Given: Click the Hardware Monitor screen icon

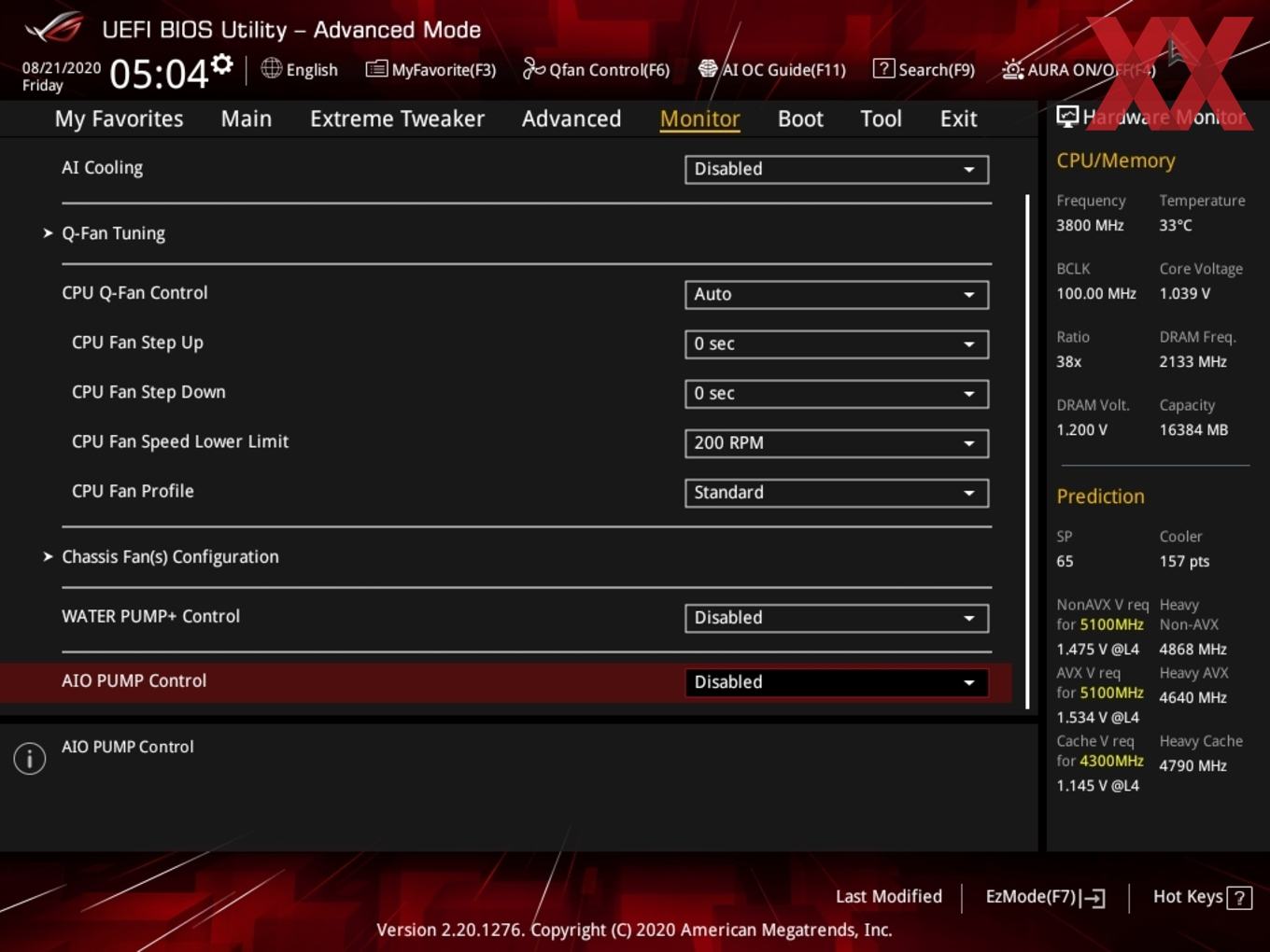Looking at the screenshot, I should [x=1067, y=117].
